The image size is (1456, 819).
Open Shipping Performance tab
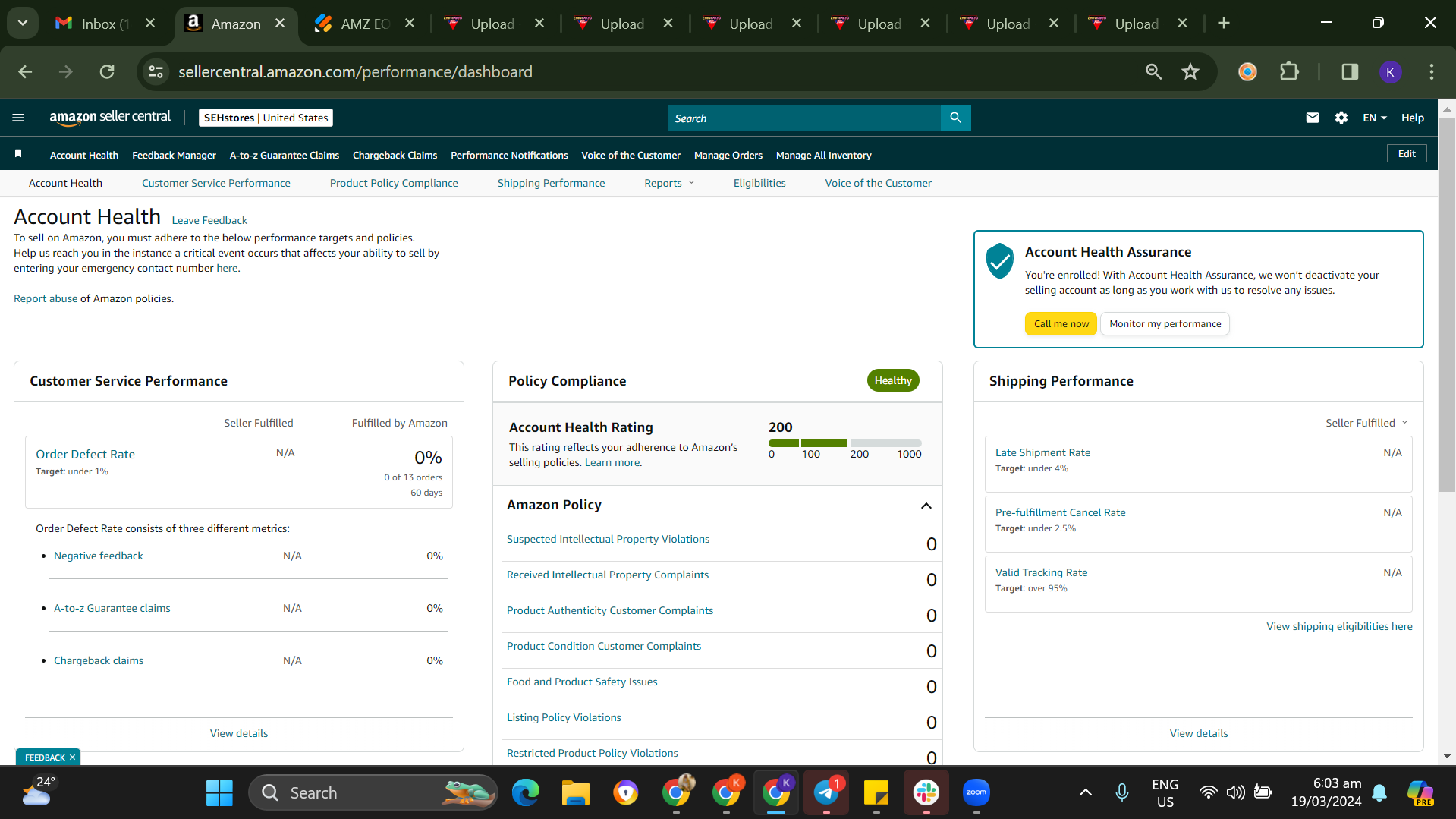tap(551, 183)
